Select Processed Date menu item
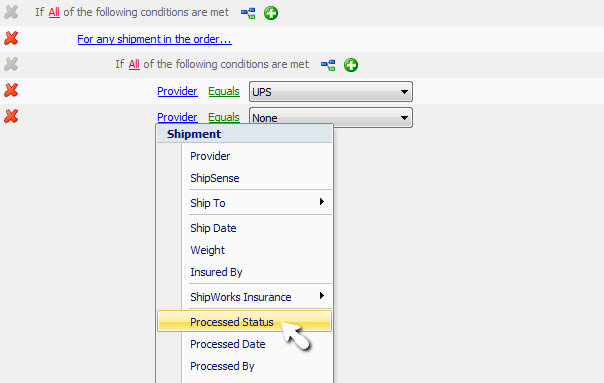Viewport: 604px width, 383px height. tap(245, 344)
